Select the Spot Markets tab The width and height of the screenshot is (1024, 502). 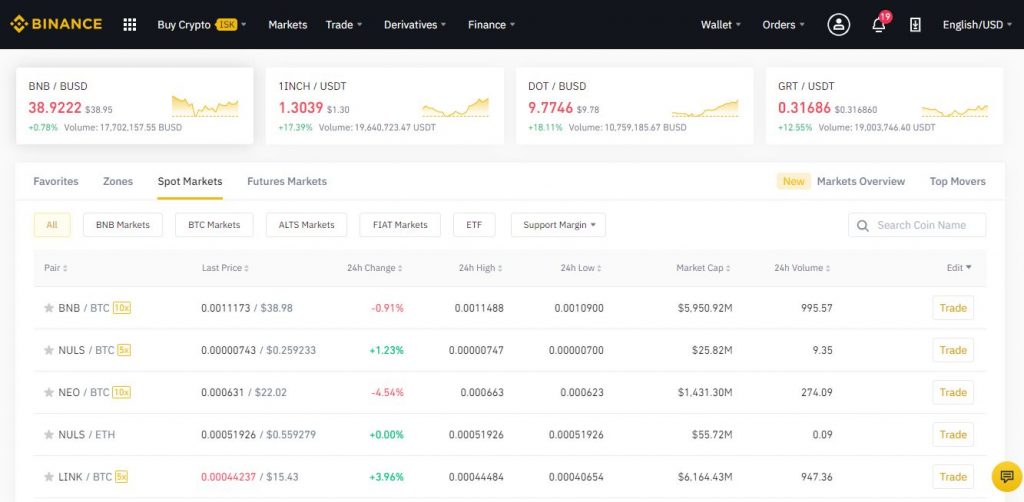point(189,181)
